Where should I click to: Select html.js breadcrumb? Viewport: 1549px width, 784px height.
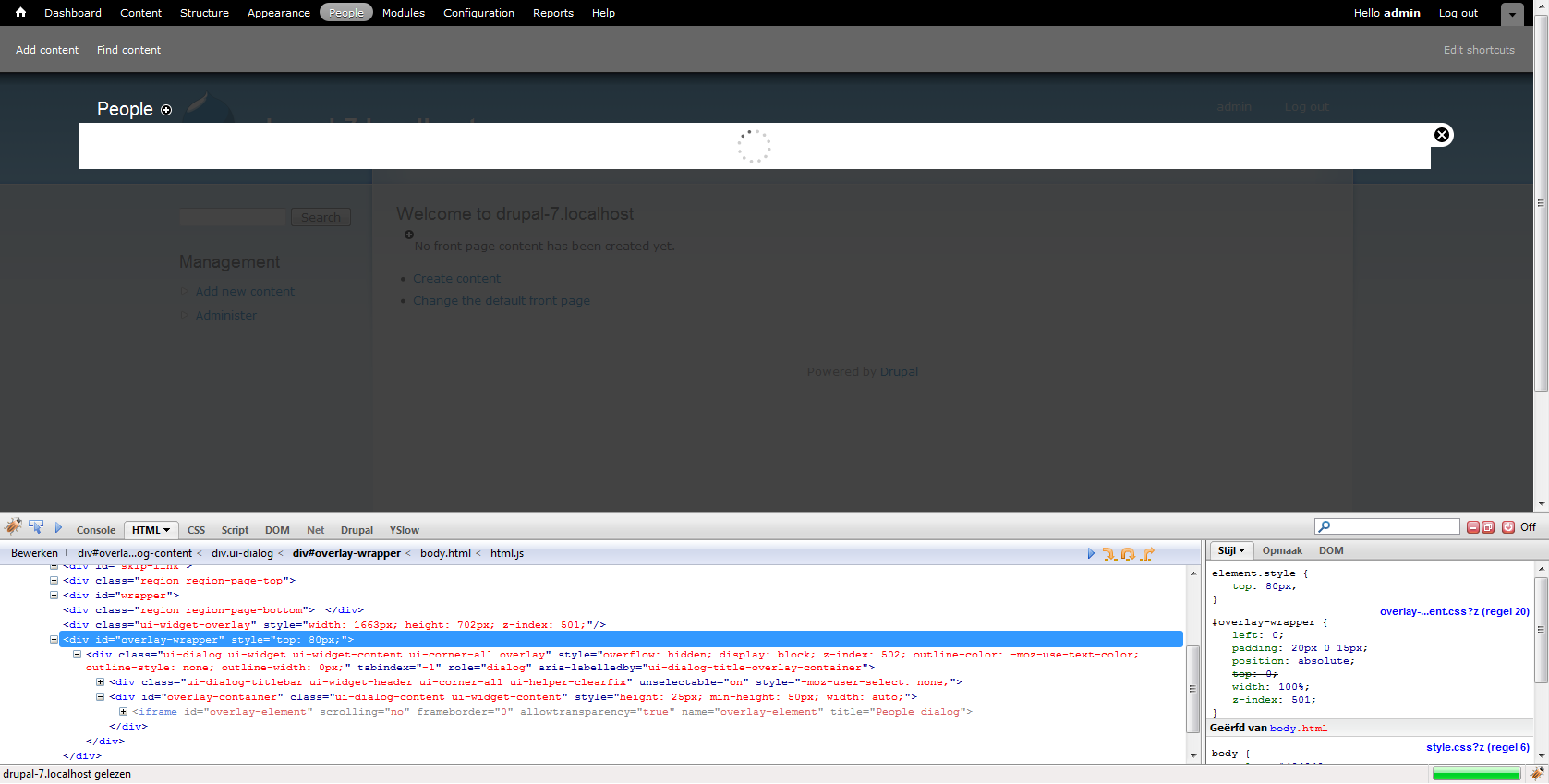507,553
